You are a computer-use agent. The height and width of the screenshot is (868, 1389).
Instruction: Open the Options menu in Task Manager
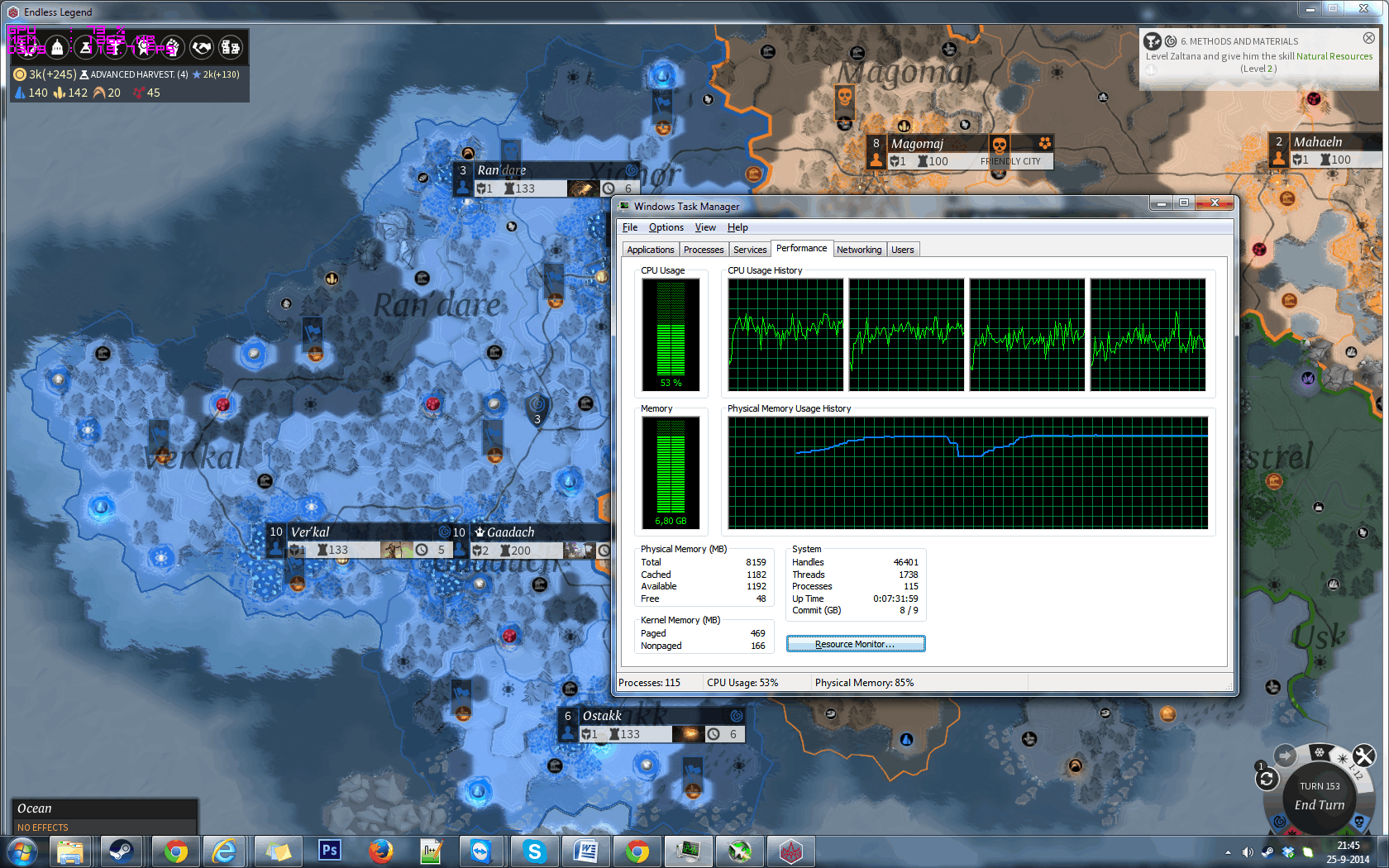[x=666, y=227]
